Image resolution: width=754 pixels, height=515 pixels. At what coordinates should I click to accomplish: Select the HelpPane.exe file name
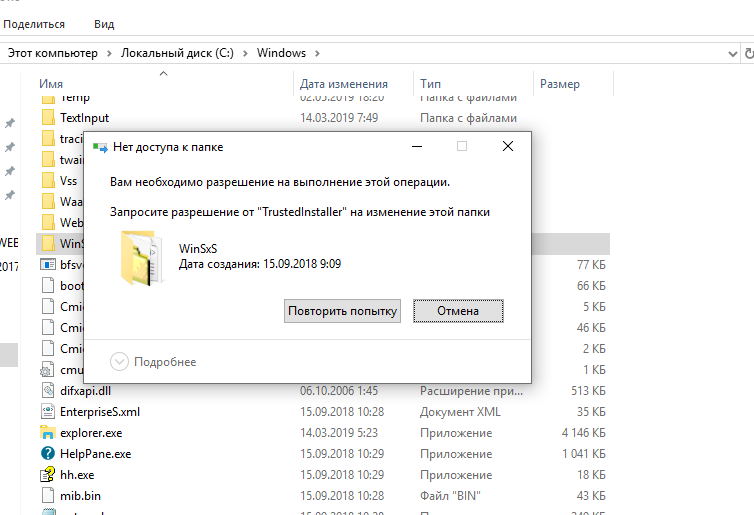(x=95, y=453)
